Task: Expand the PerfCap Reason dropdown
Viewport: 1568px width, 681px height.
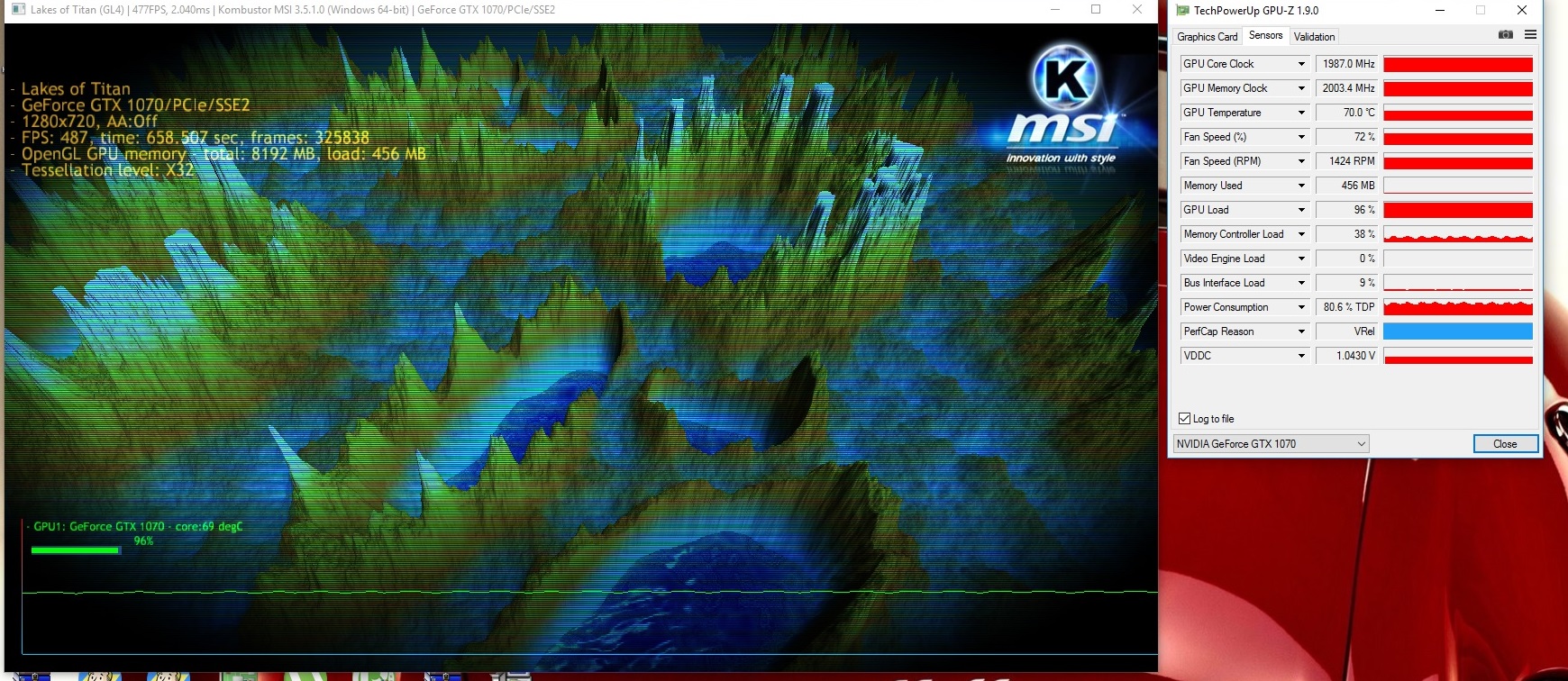Action: [x=1301, y=331]
